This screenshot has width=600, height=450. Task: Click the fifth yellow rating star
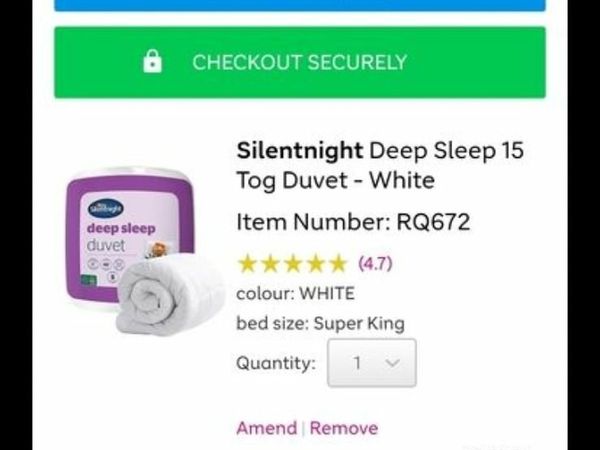click(x=338, y=264)
